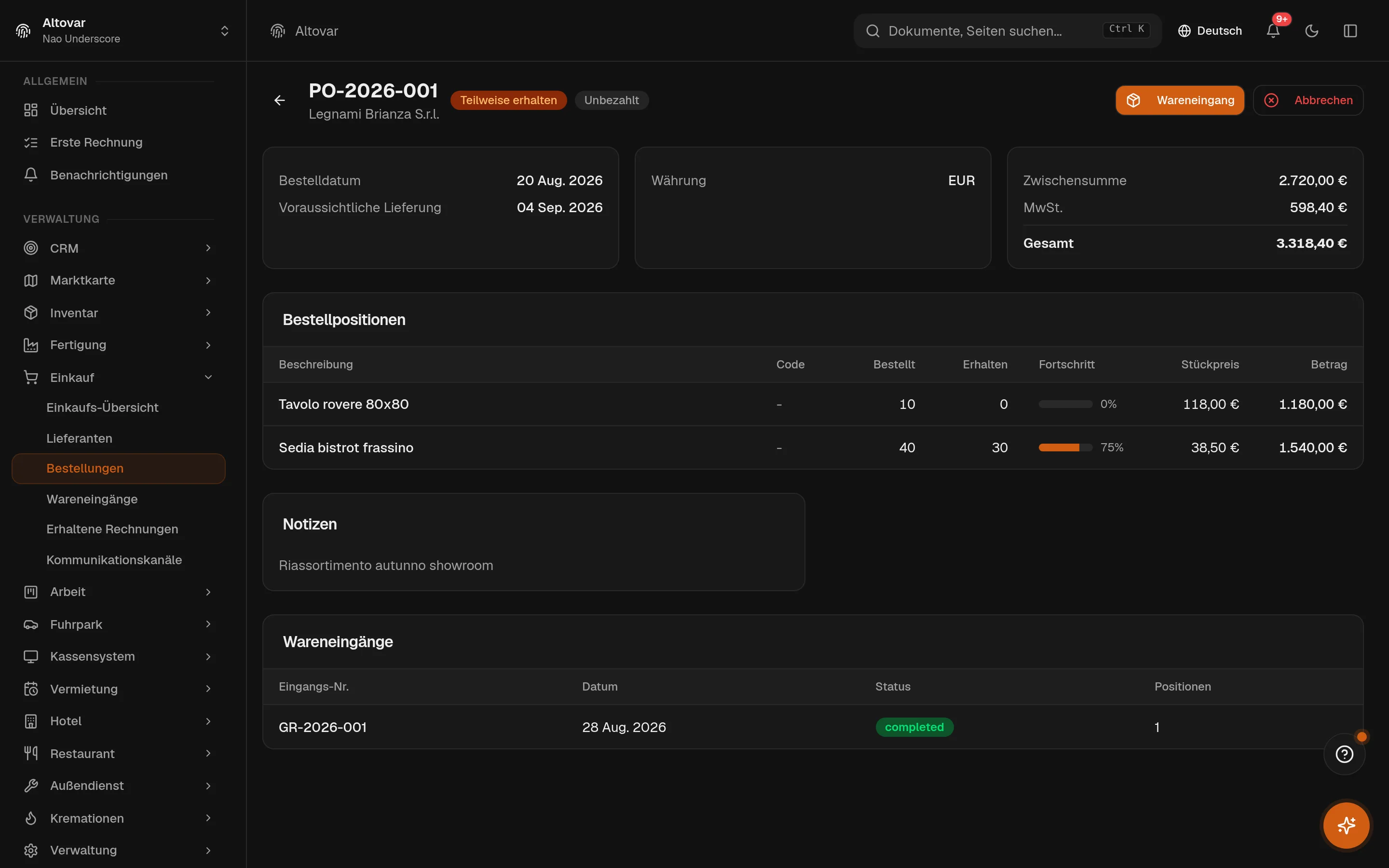Expand the Inventar section chevron
The width and height of the screenshot is (1389, 868).
pos(208,312)
